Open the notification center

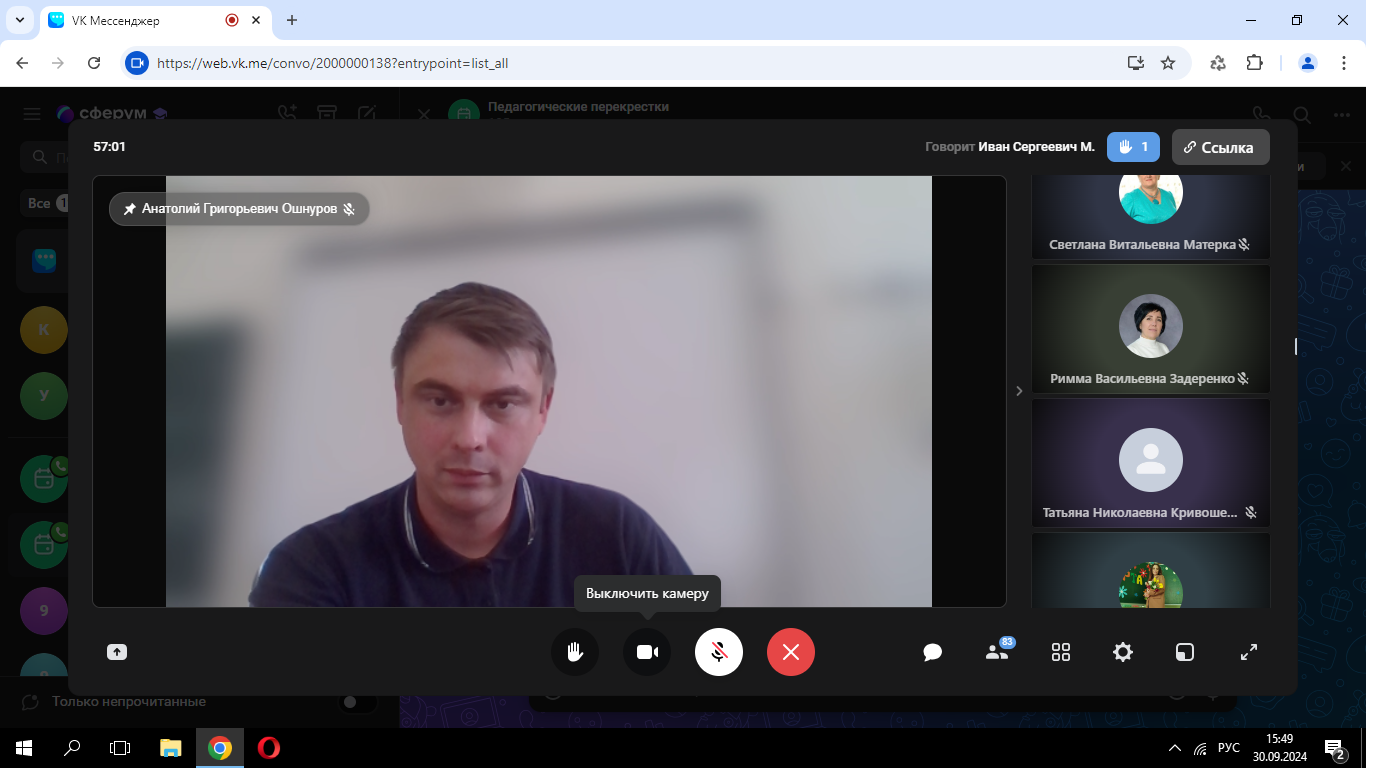pos(1334,747)
